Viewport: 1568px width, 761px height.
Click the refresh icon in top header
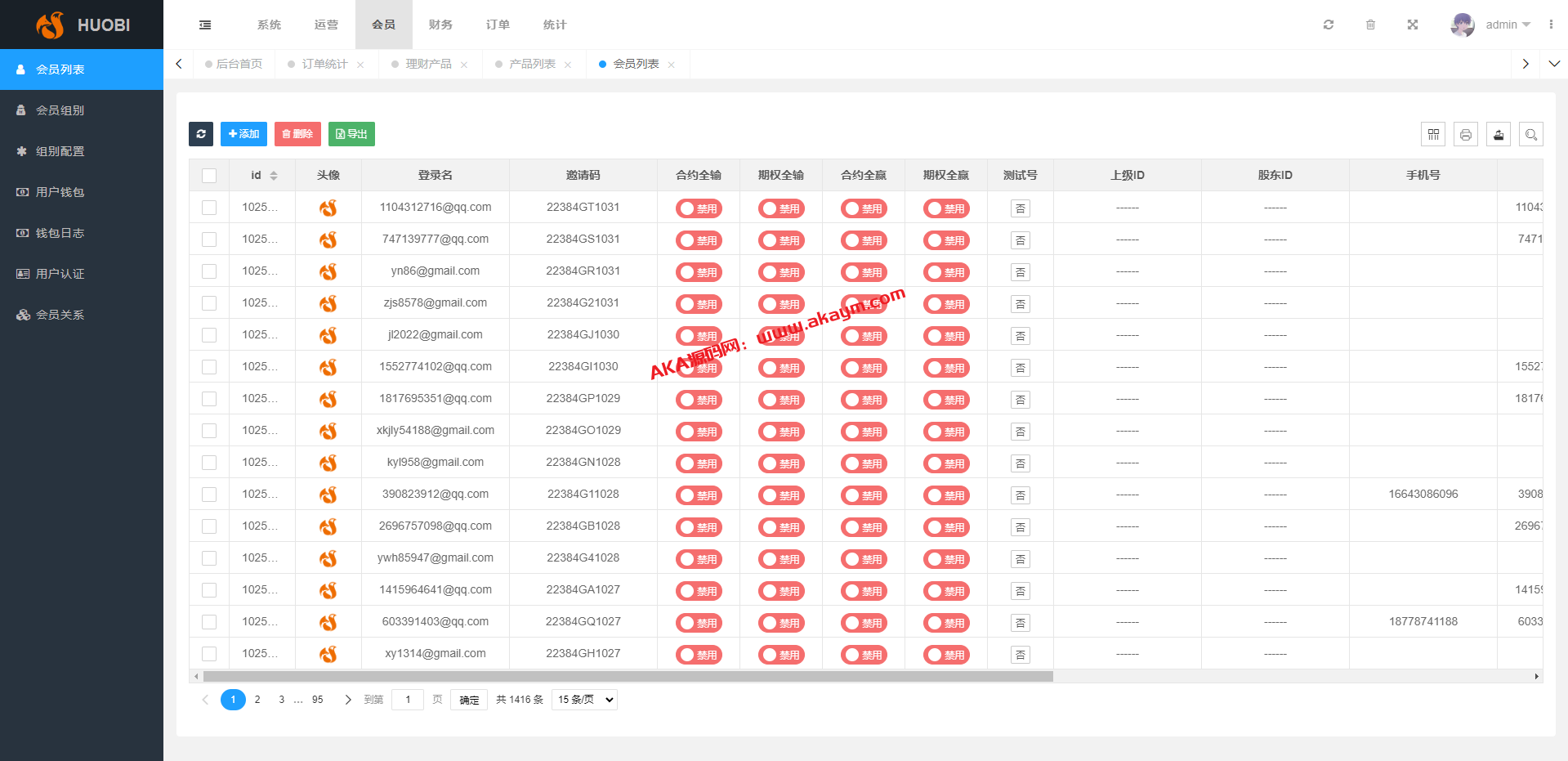pyautogui.click(x=1329, y=25)
